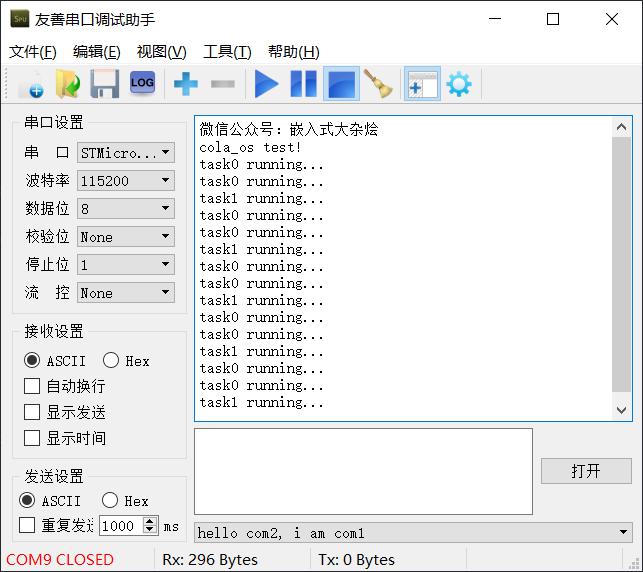Start the serial port with play icon
This screenshot has height=572, width=643.
click(x=266, y=84)
